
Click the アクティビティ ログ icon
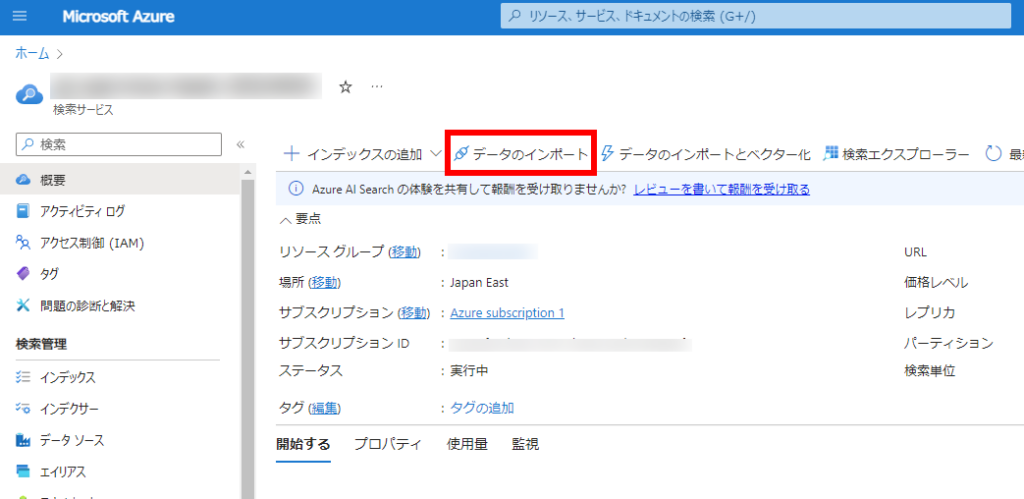coord(24,211)
